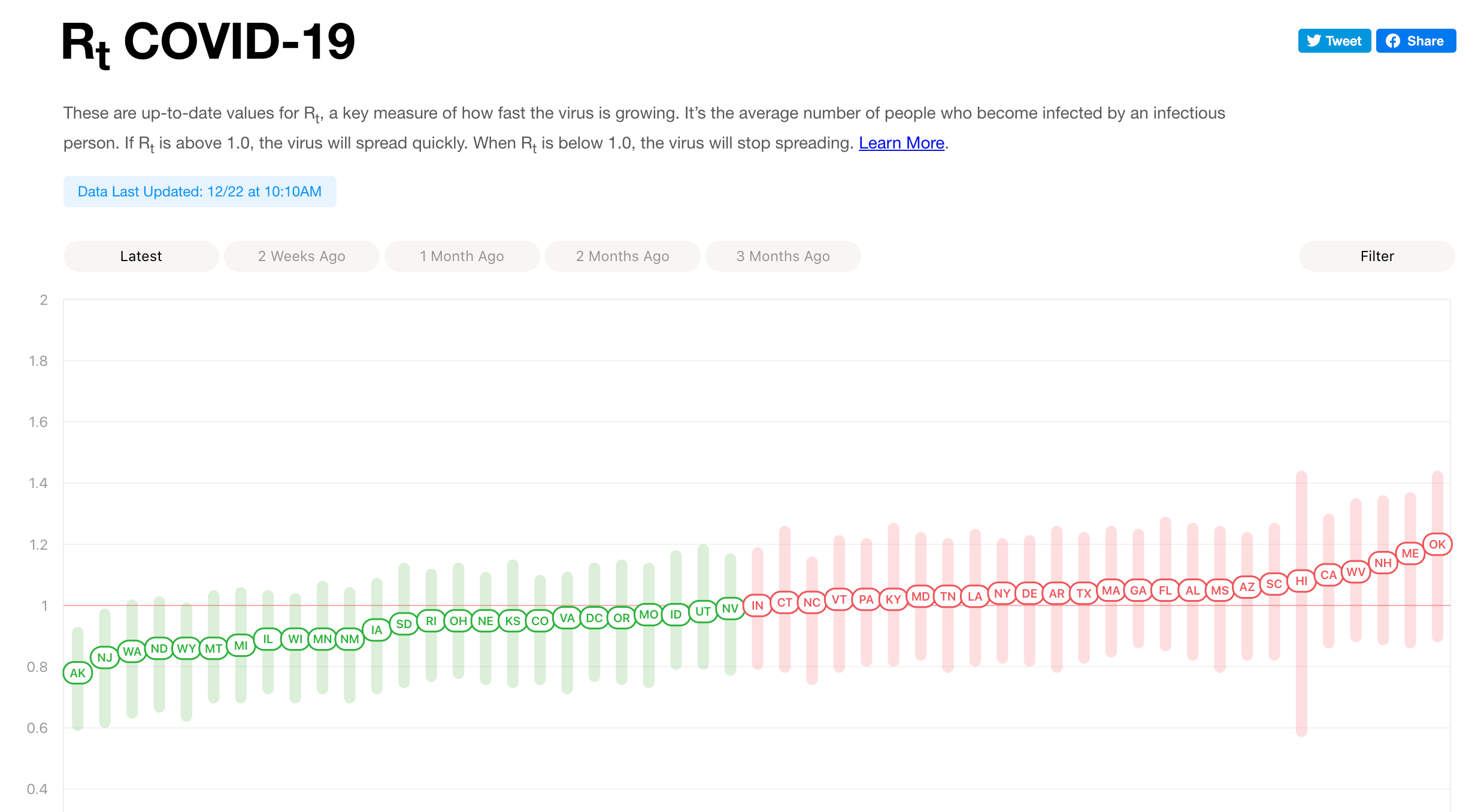1478x812 pixels.
Task: Open the 3 Months Ago view
Action: tap(783, 256)
